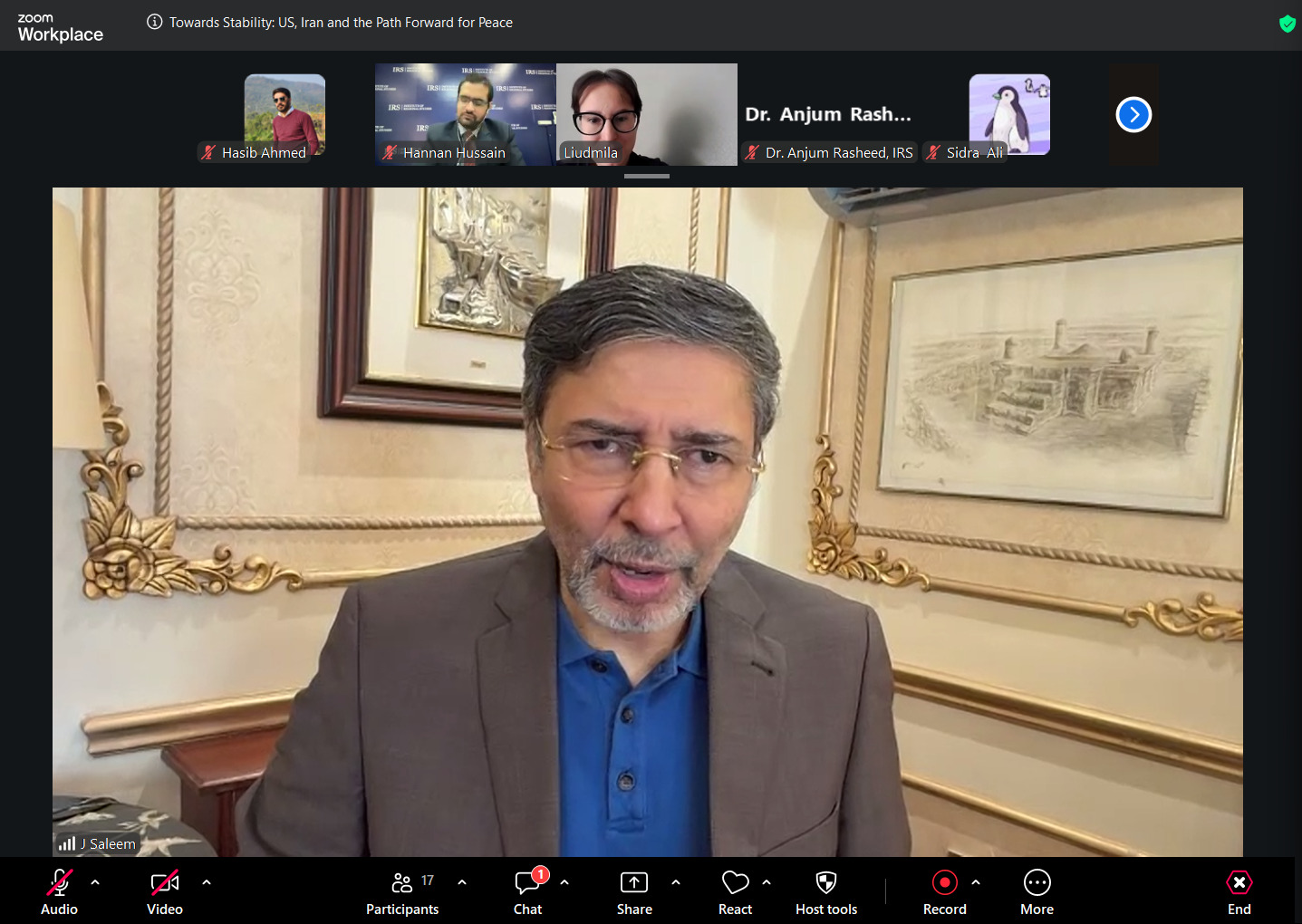Select Hasib Ahmed's video thumbnail
The width and height of the screenshot is (1302, 924).
click(x=285, y=115)
